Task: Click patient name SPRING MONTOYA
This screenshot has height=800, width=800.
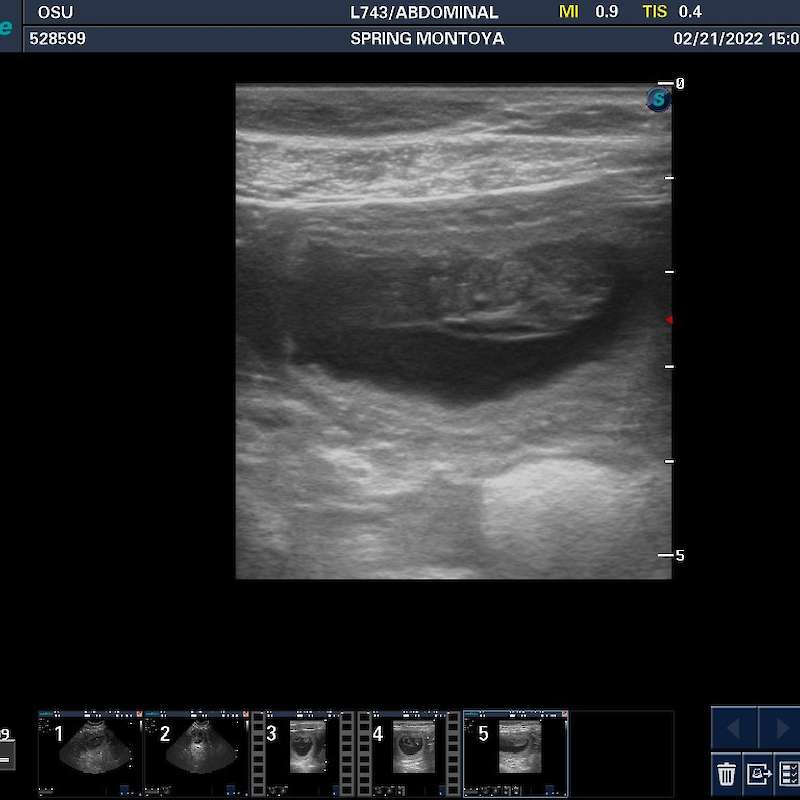Action: pos(427,39)
